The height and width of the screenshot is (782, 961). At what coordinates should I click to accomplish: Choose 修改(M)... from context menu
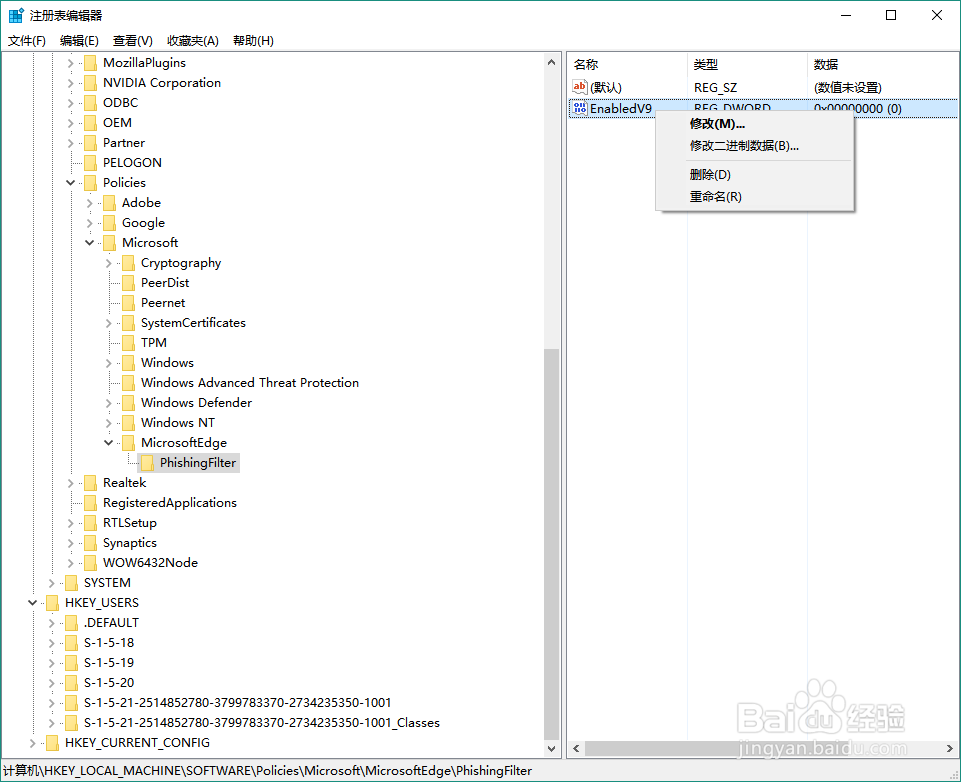[755, 124]
